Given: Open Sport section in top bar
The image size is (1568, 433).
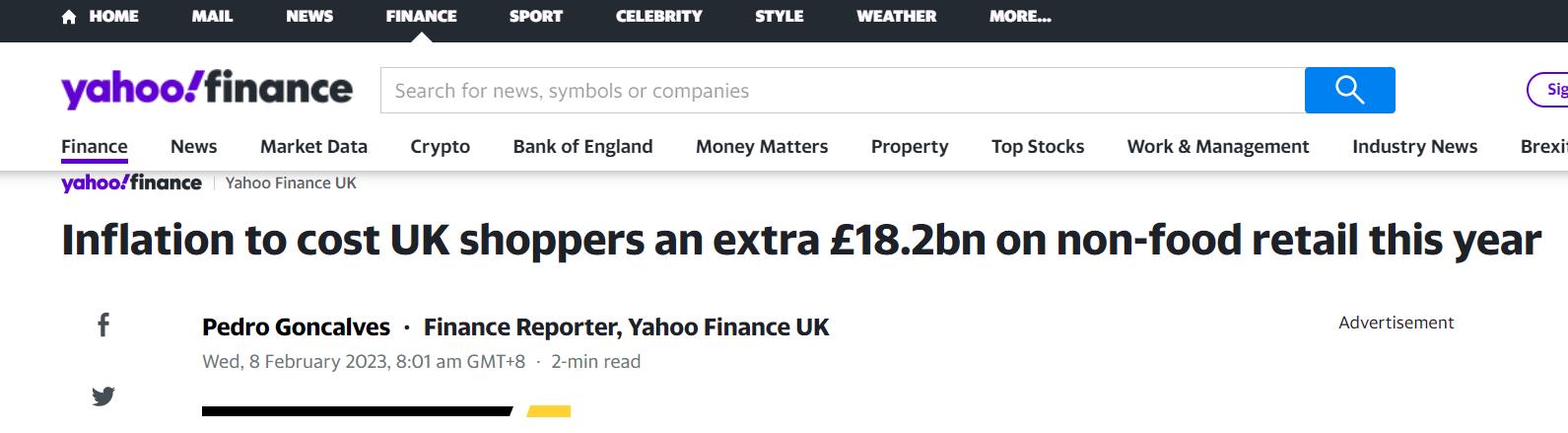Looking at the screenshot, I should point(535,17).
